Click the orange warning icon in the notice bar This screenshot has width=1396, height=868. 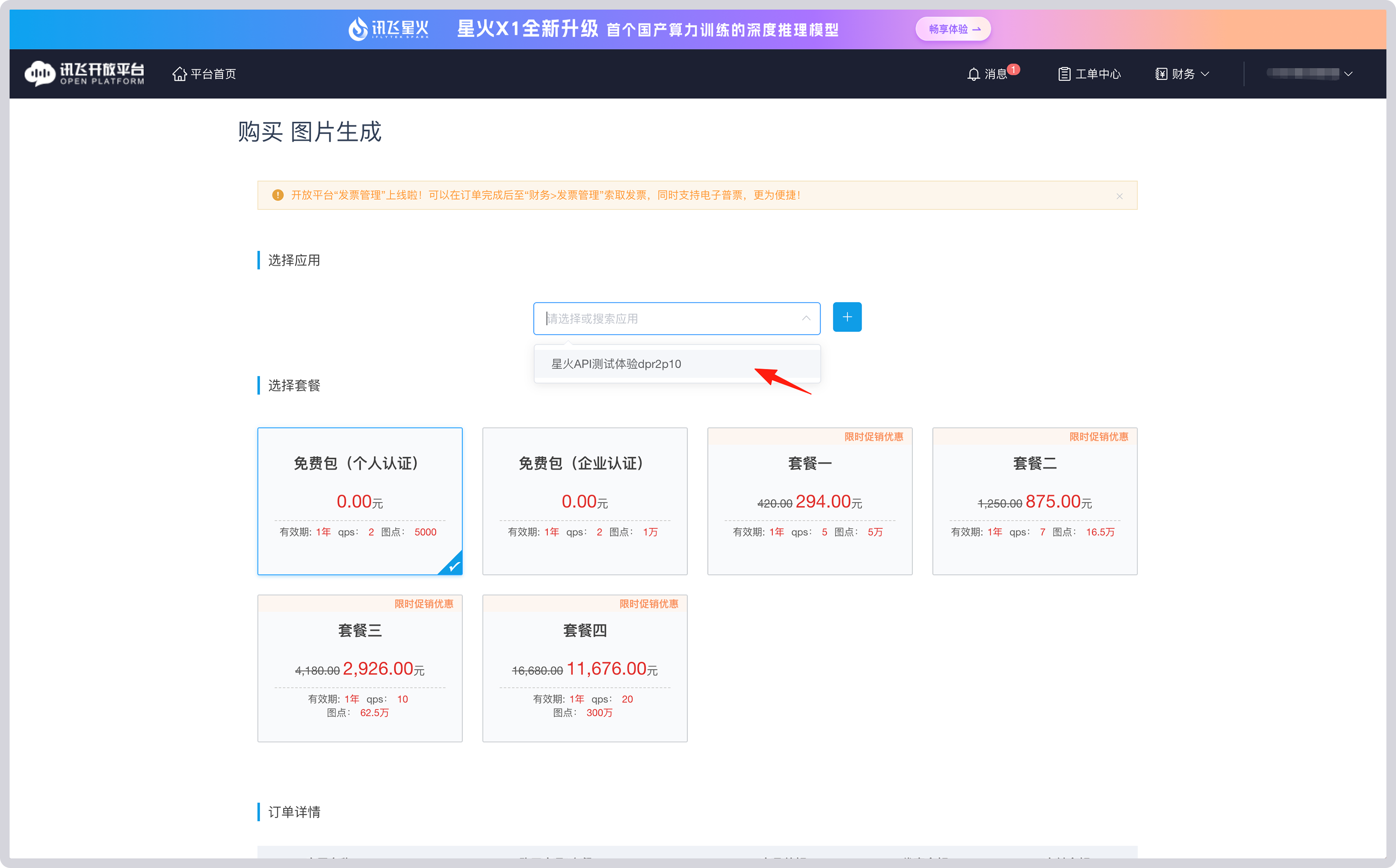click(x=278, y=195)
